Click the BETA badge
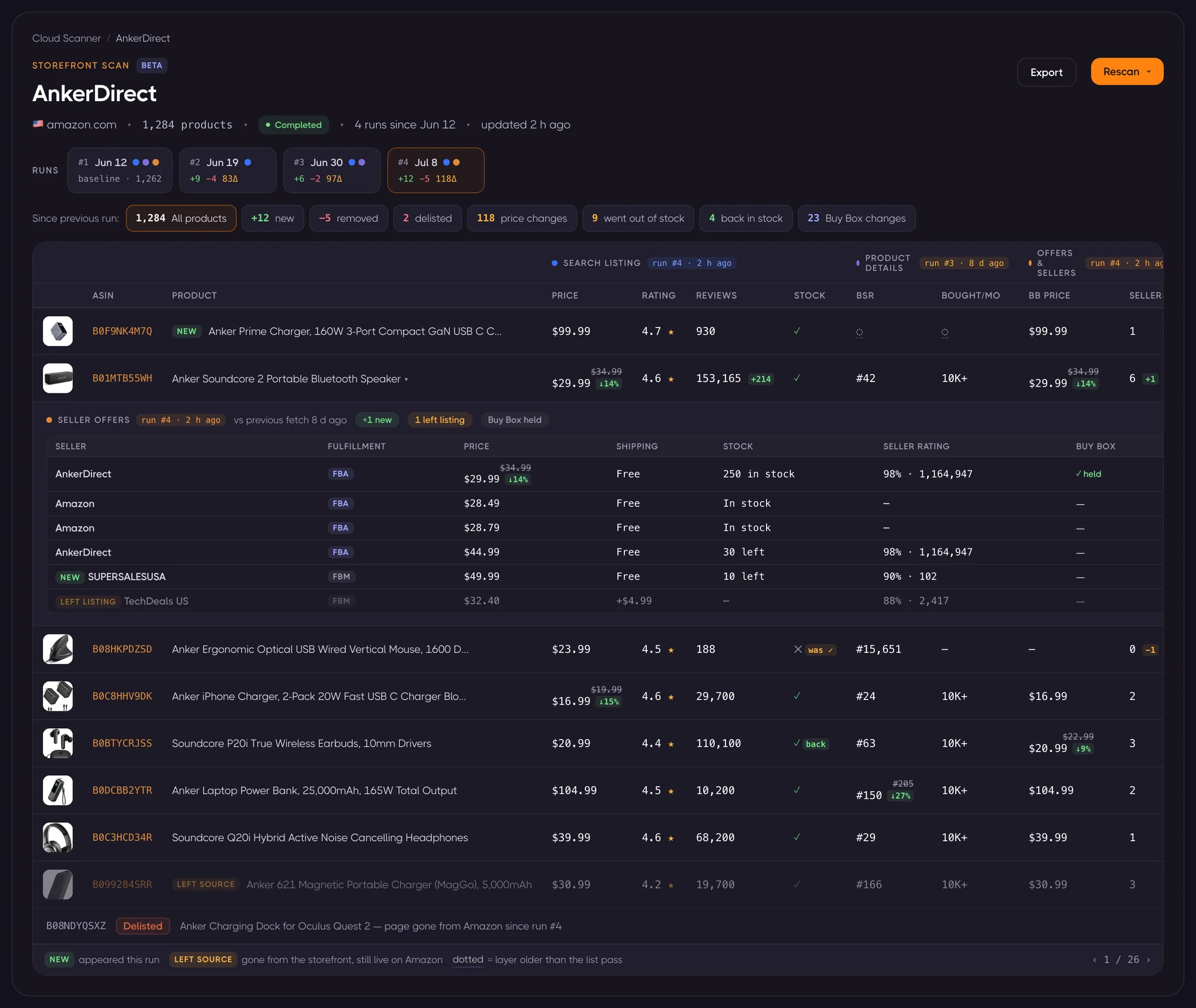 click(x=152, y=66)
